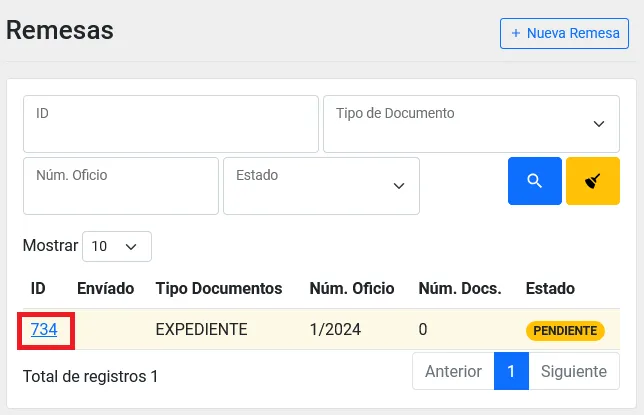Click the yellow clear filters broom button
The width and height of the screenshot is (644, 415).
[x=593, y=181]
